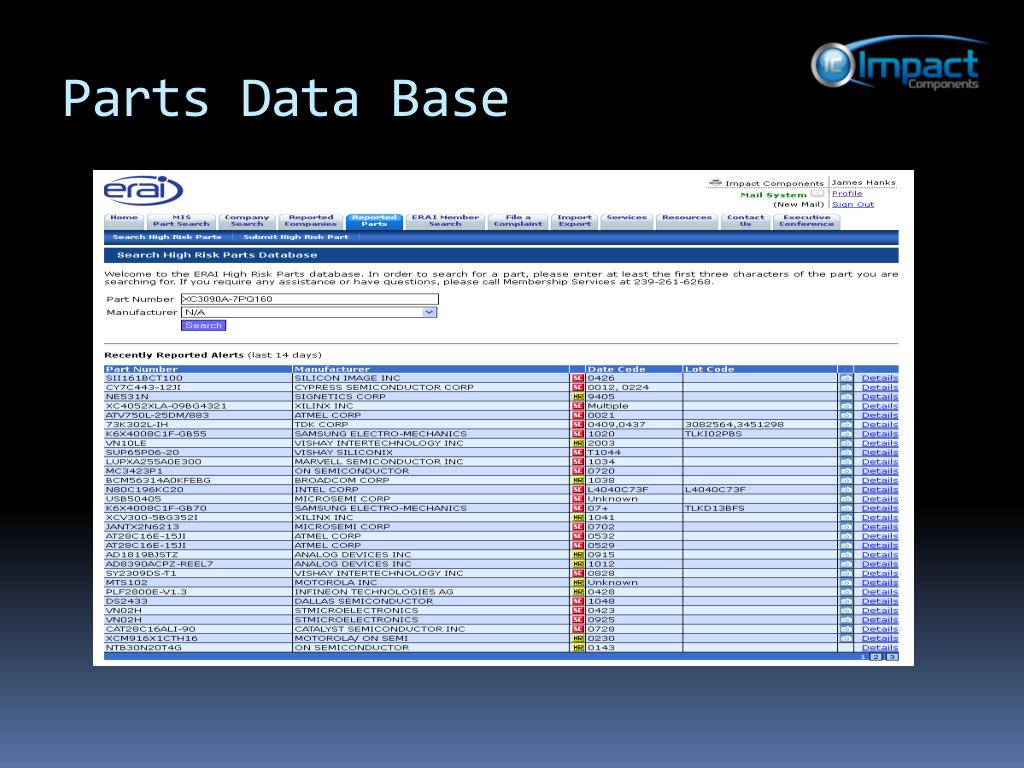This screenshot has height=768, width=1024.
Task: Open image icon for JANTX2N6213 row
Action: [x=846, y=526]
